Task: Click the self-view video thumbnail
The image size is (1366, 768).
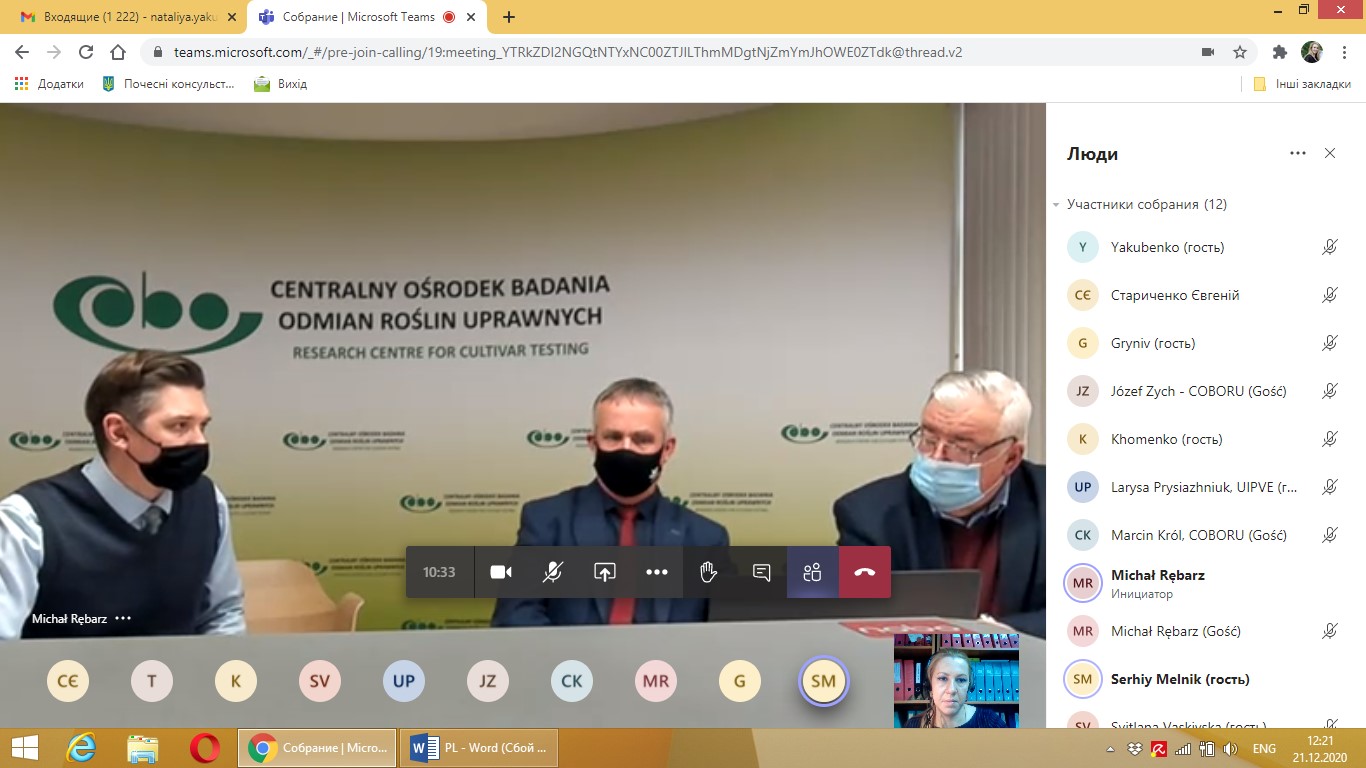Action: [x=956, y=681]
